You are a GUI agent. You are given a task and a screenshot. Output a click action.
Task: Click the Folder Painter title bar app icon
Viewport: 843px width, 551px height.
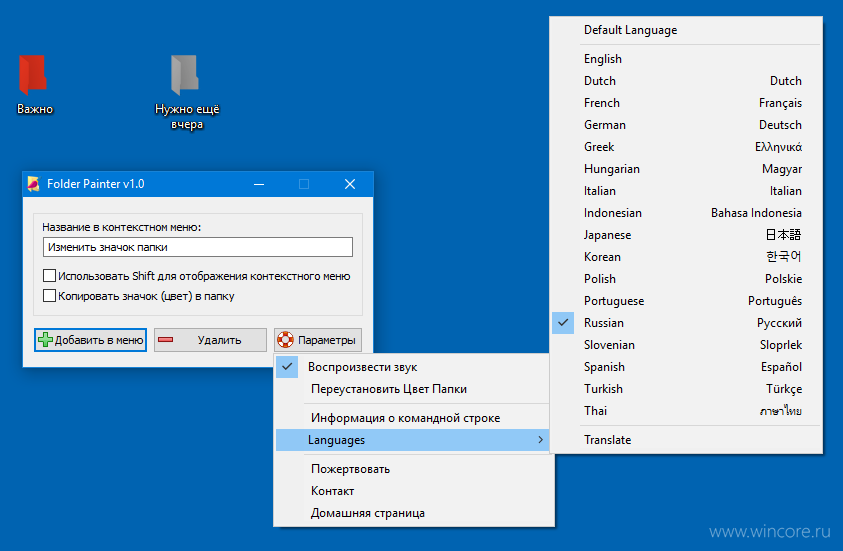(33, 184)
